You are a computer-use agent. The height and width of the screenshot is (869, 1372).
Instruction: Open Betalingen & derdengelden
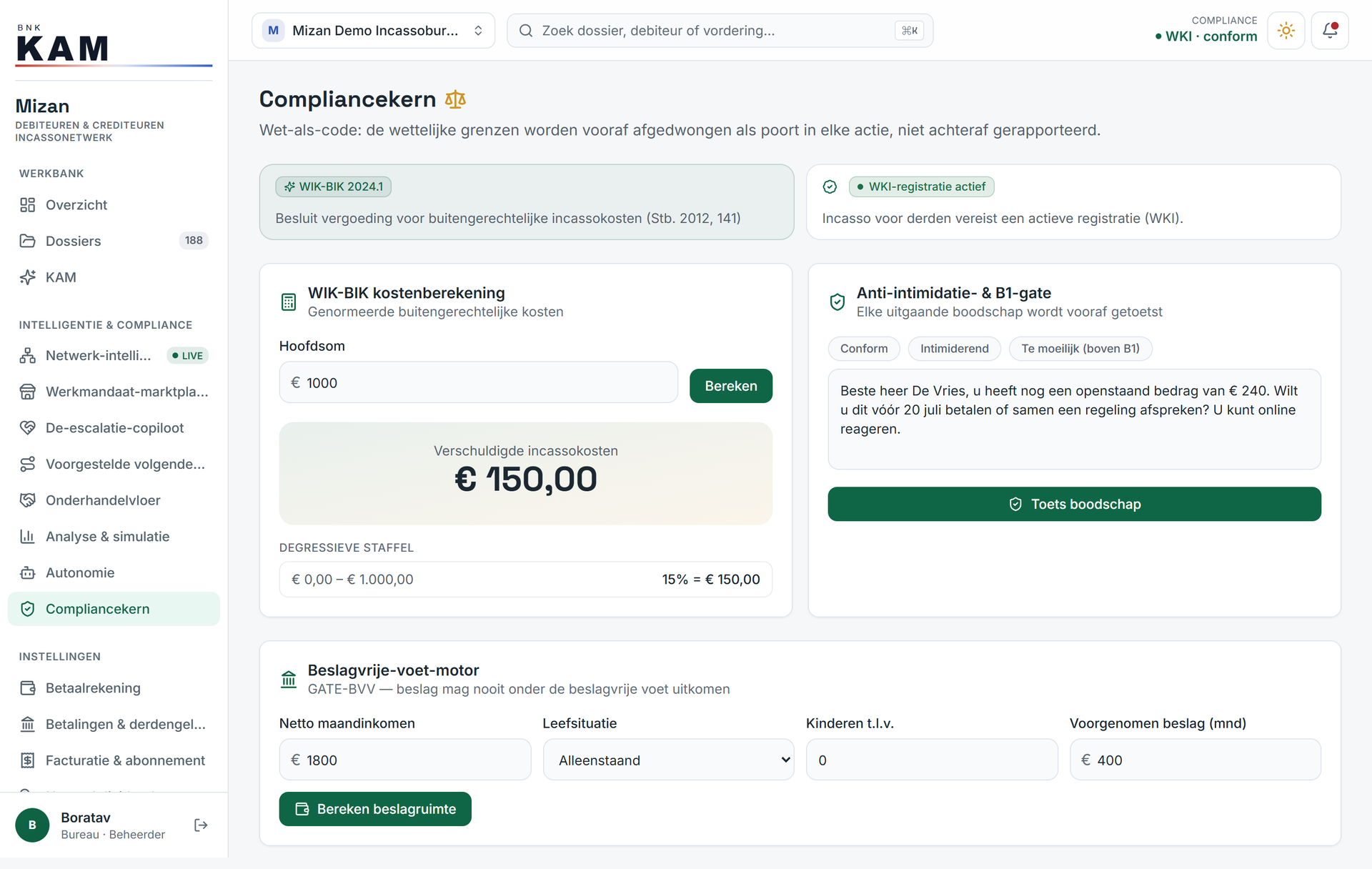pyautogui.click(x=114, y=725)
